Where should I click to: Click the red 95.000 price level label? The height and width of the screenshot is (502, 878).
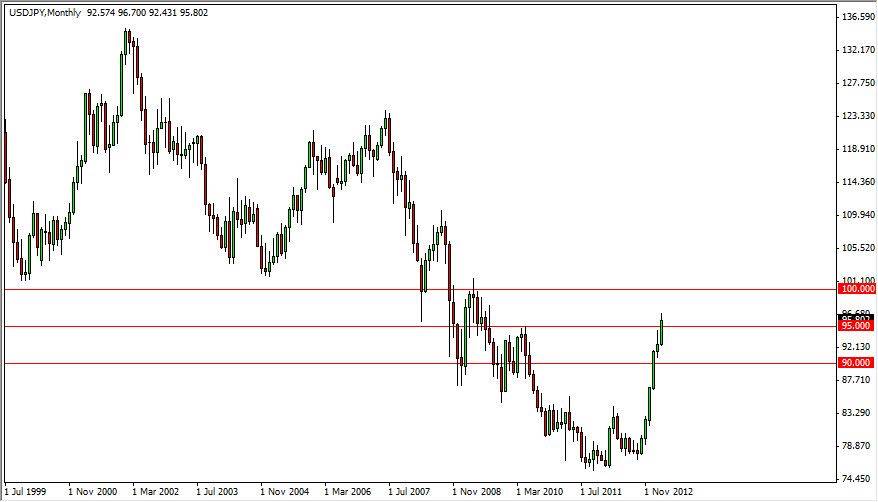click(x=857, y=326)
